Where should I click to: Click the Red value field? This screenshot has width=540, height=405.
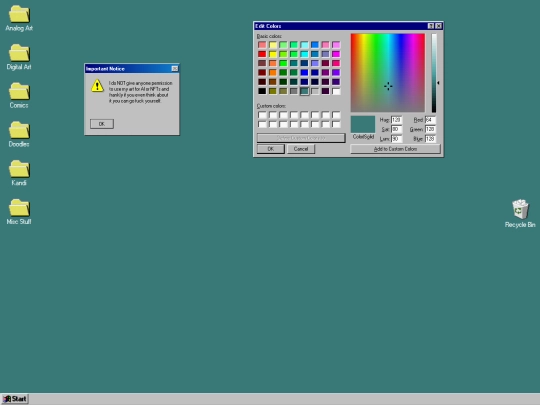coord(430,120)
